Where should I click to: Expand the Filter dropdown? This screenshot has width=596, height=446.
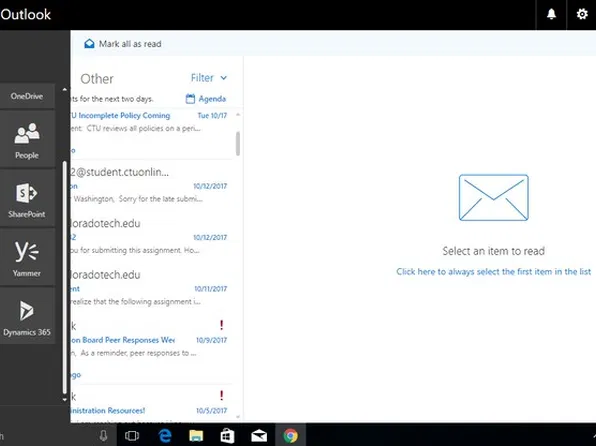coord(209,78)
